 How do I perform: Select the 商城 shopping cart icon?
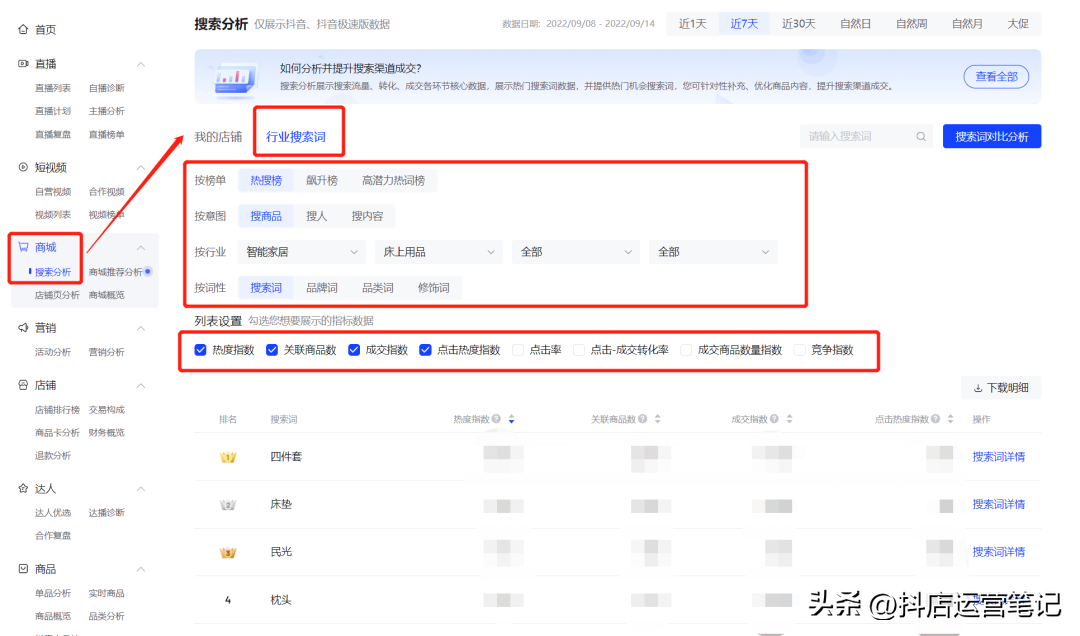(x=23, y=247)
